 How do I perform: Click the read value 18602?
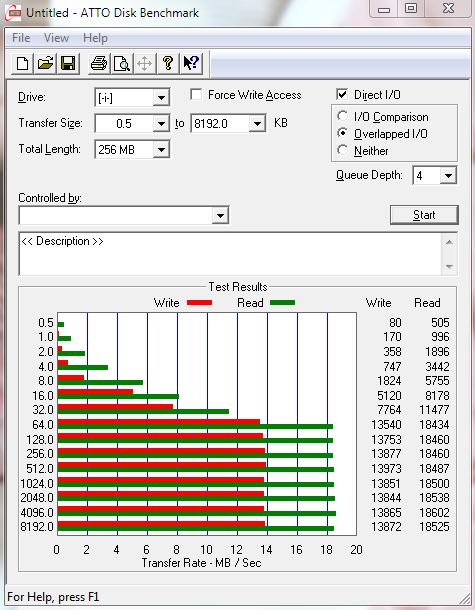(x=434, y=512)
